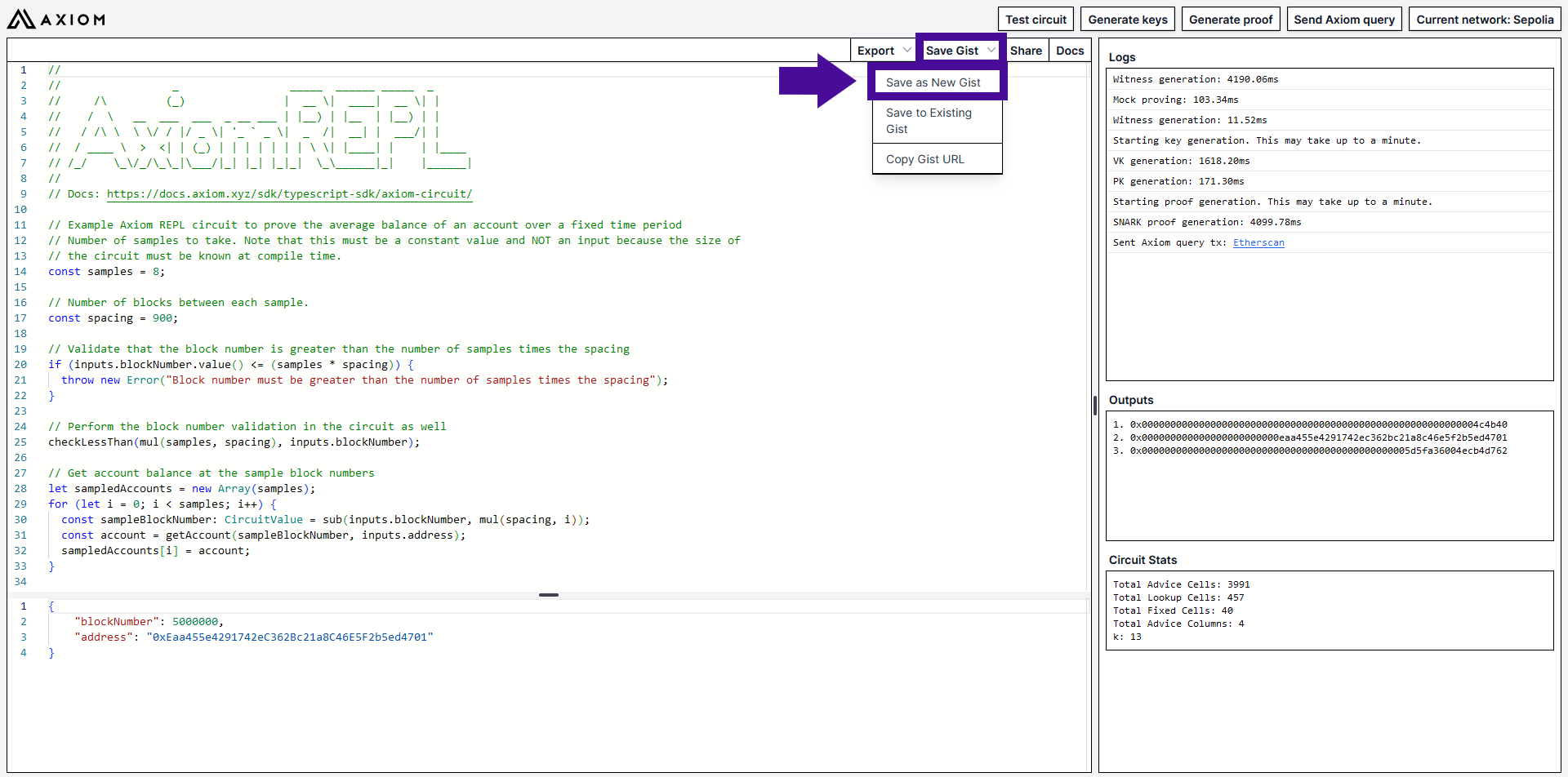Expand the Export dropdown arrow
This screenshot has width=1568, height=777.
[906, 51]
